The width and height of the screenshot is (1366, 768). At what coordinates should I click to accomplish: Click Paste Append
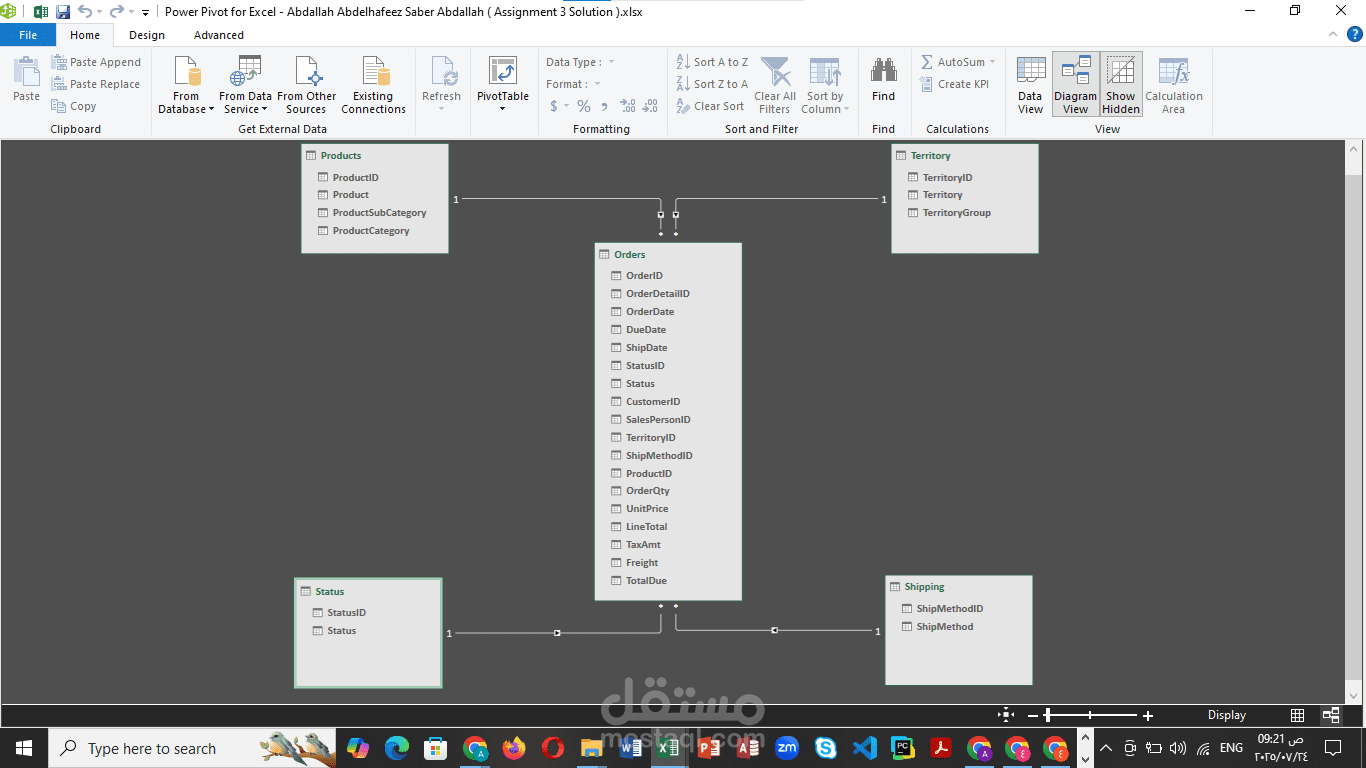coord(96,62)
